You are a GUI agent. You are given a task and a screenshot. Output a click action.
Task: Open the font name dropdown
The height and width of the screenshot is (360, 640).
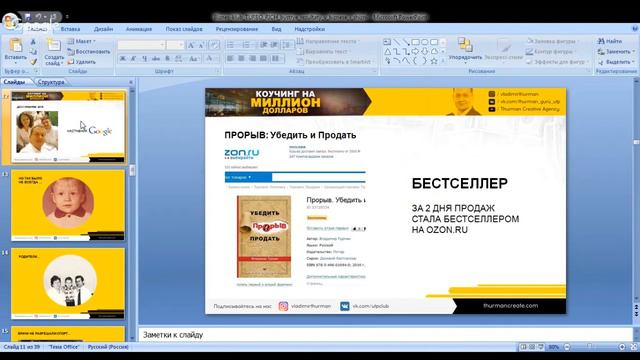(162, 45)
